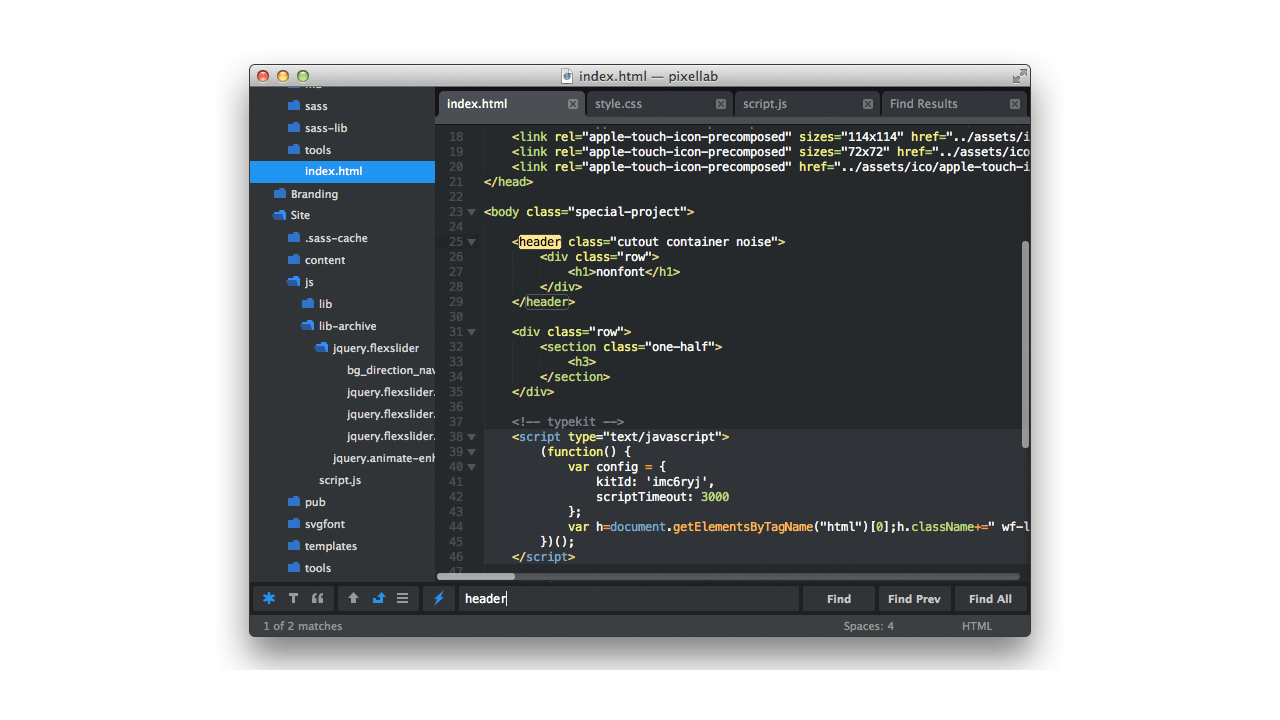Toggle whole word quotes option
This screenshot has height=720, width=1280.
[x=318, y=598]
